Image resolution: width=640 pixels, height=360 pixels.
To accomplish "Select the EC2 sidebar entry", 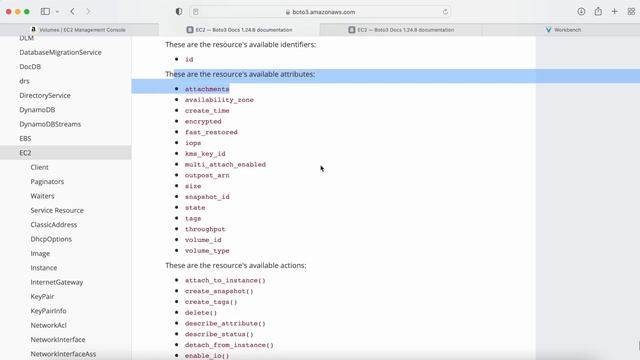I will point(66,153).
